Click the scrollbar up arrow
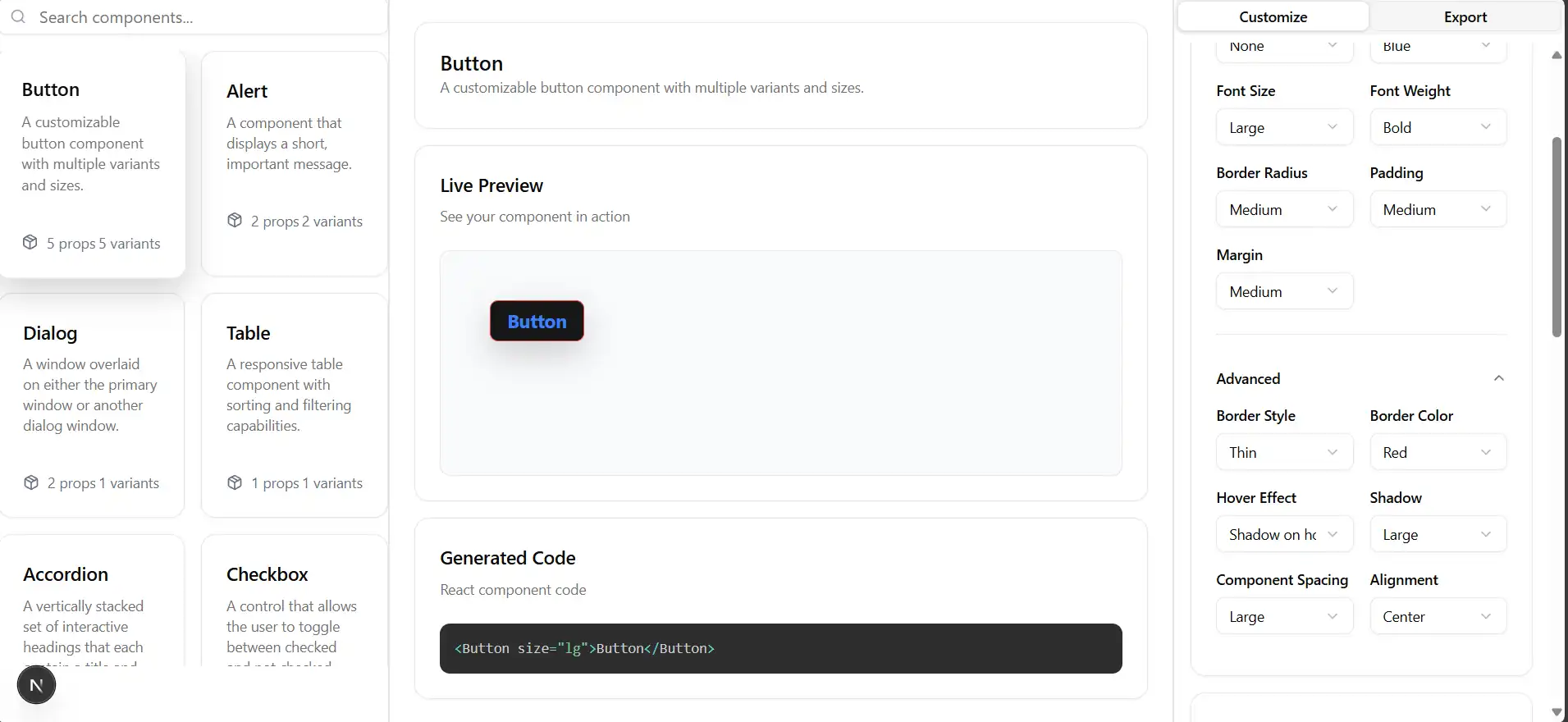Screen dimensions: 1568x722 1555,55
